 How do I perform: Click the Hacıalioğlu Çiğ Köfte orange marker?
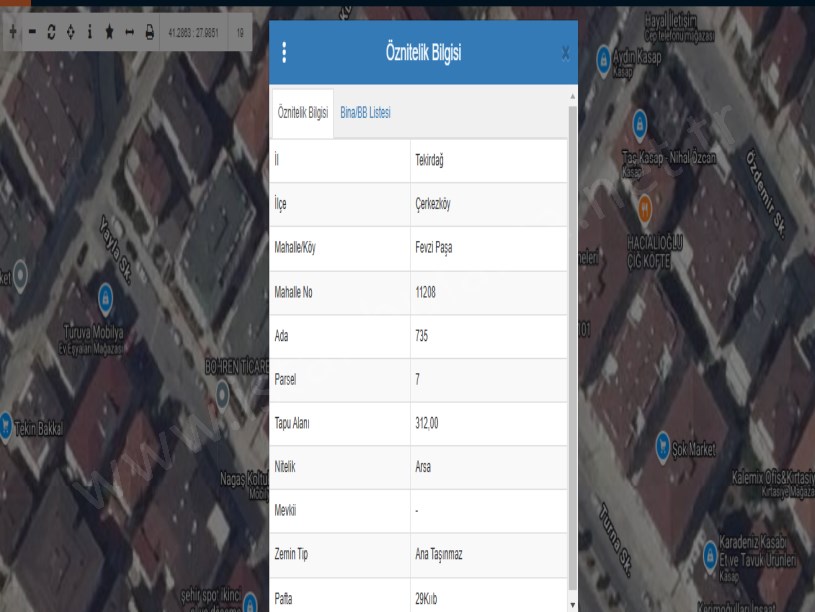[645, 207]
